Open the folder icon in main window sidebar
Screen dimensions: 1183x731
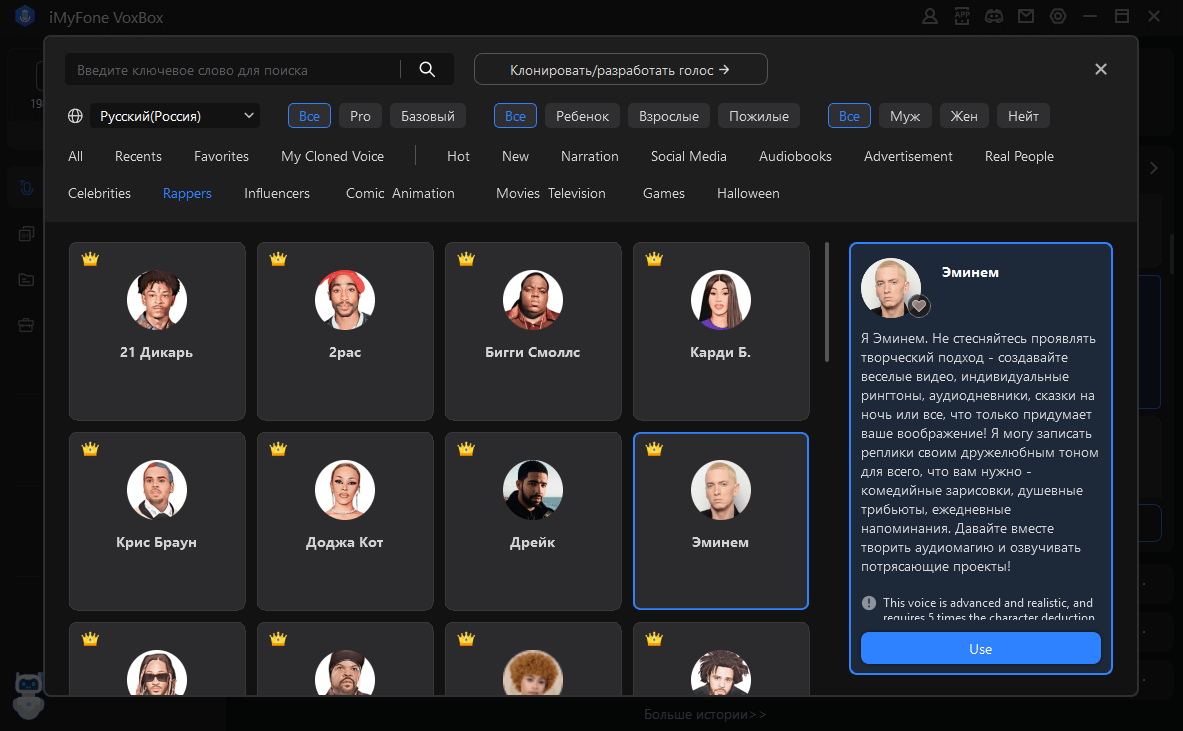tap(26, 280)
